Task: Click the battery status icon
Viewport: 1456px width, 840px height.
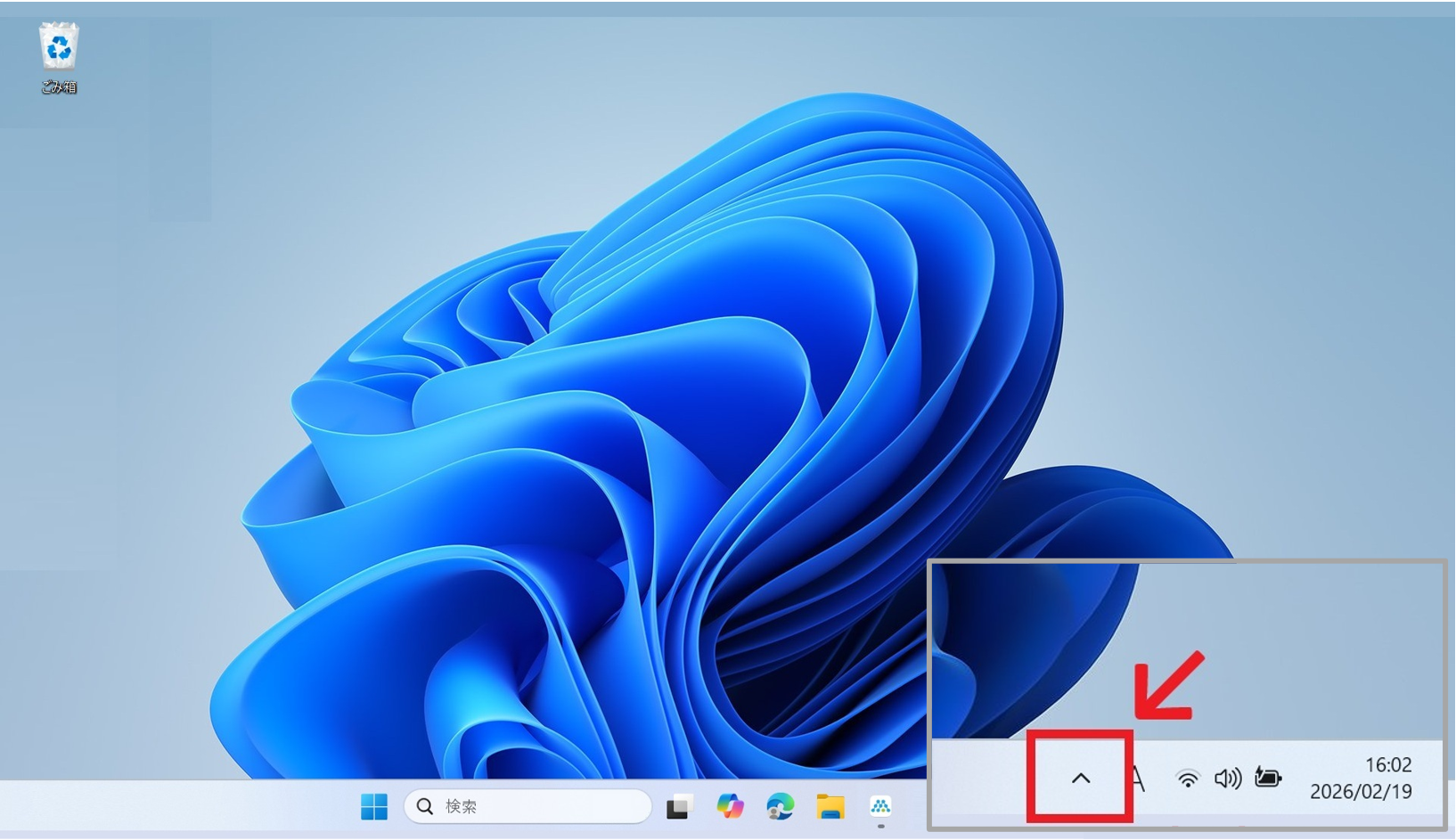Action: [x=1268, y=778]
